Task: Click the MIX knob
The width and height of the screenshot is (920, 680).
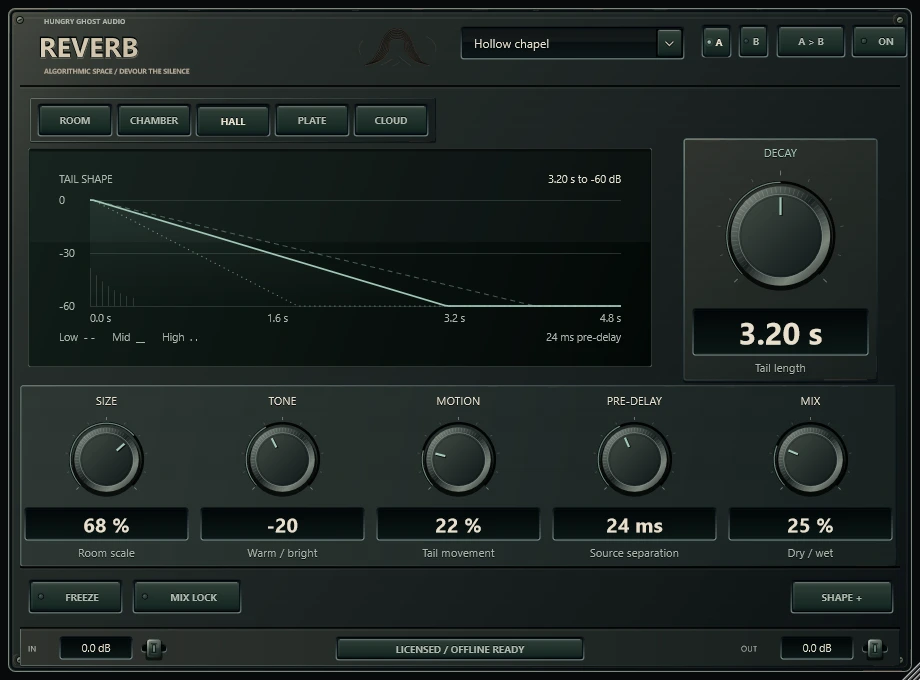Action: click(x=810, y=459)
